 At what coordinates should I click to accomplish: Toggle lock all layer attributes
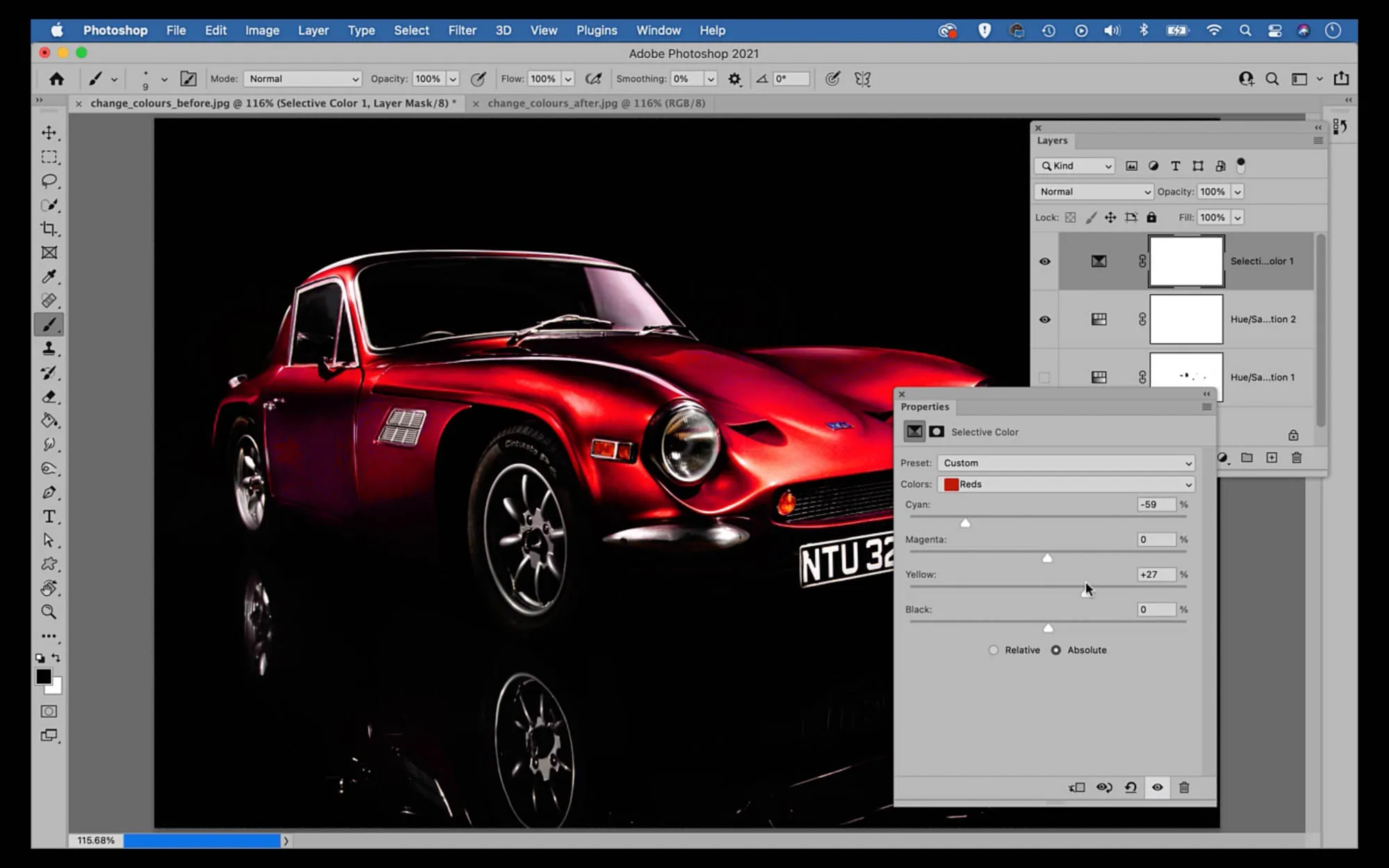click(1151, 217)
